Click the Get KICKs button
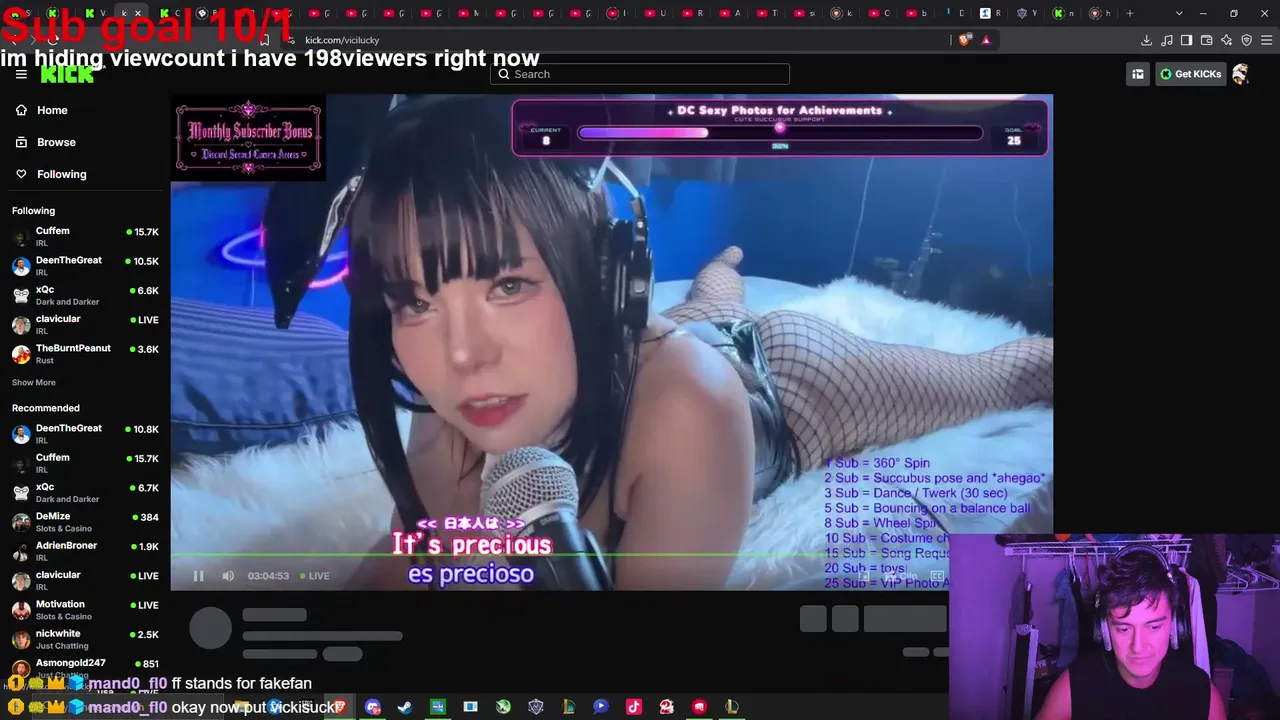 click(x=1191, y=74)
